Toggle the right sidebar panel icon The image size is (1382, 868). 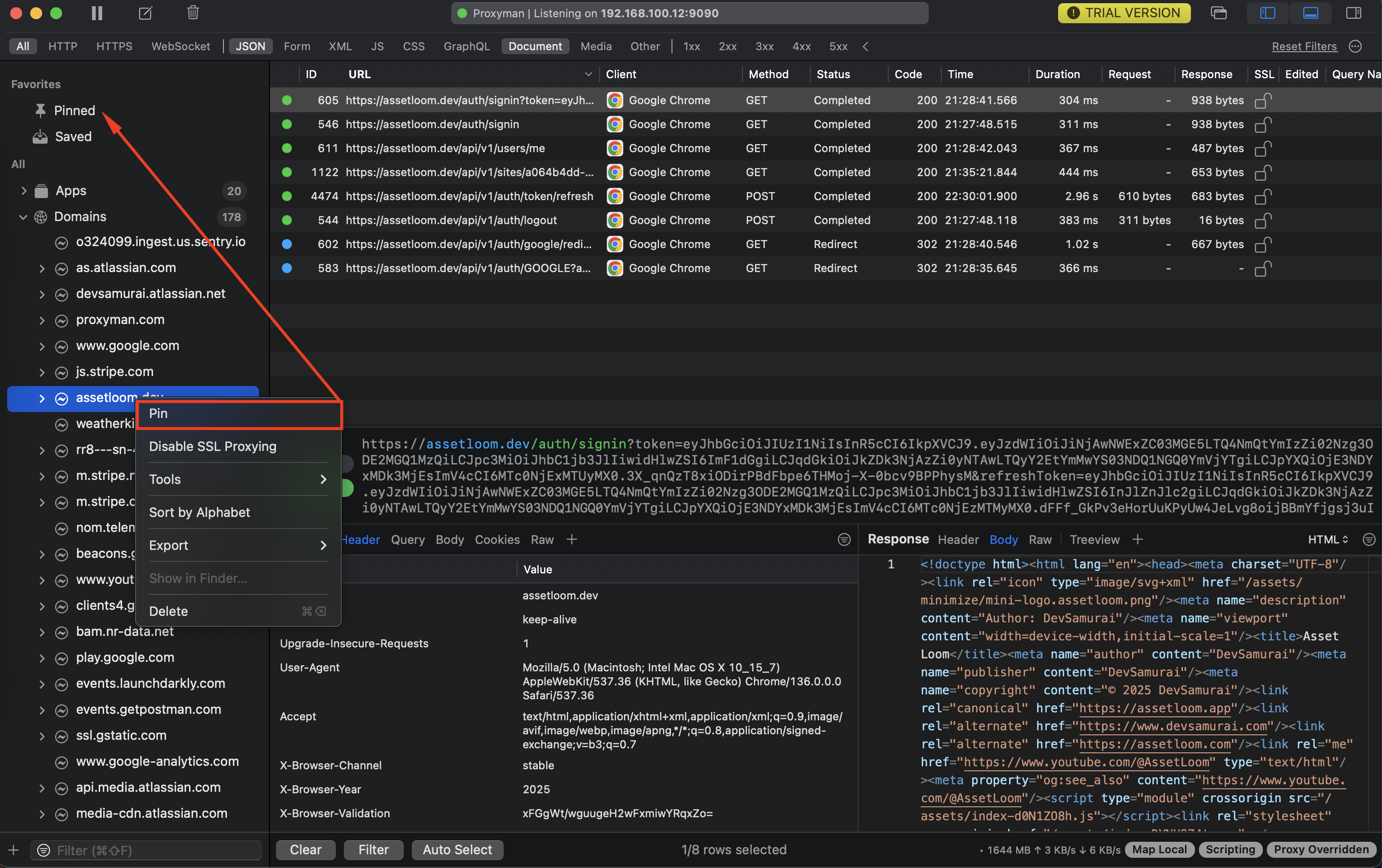pos(1353,13)
